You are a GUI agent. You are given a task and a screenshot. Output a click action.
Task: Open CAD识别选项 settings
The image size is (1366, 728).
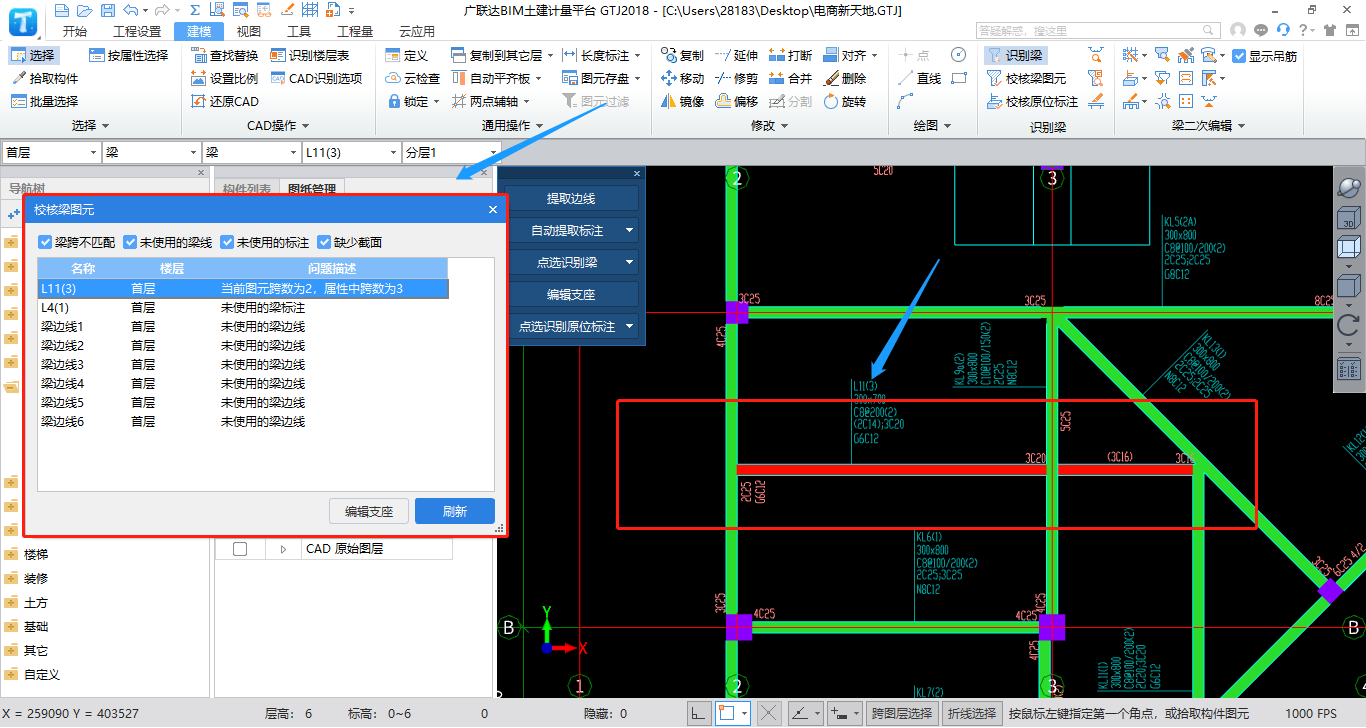coord(316,78)
